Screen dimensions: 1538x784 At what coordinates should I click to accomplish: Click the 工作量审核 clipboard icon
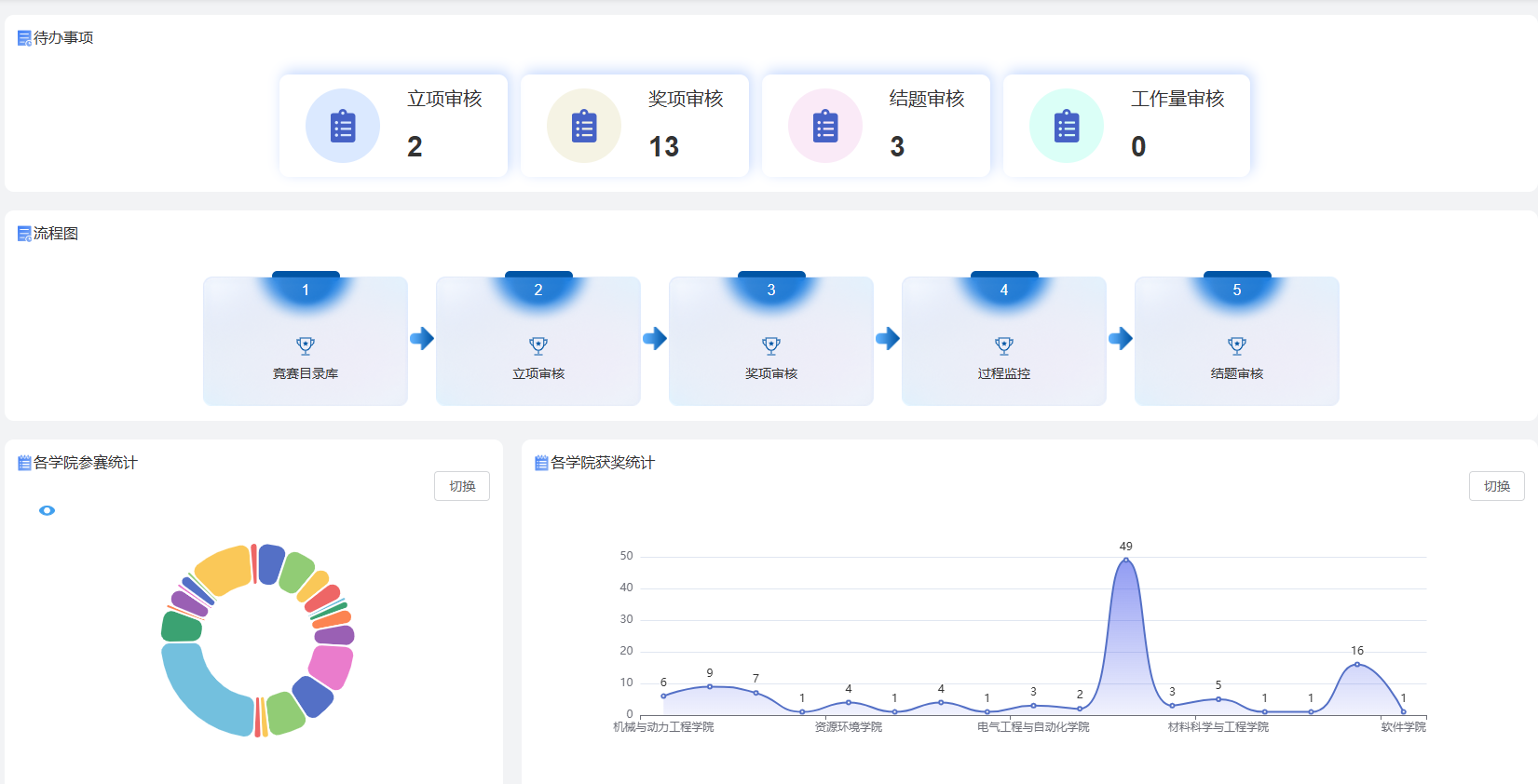pos(1067,126)
